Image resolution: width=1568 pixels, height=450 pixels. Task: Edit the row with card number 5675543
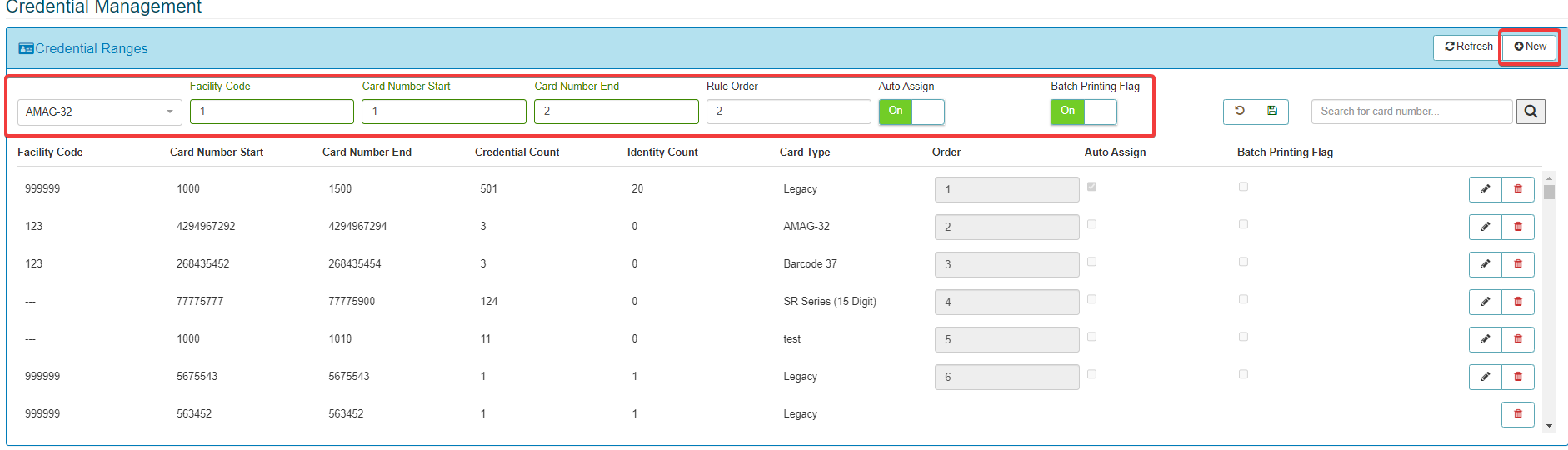tap(1486, 377)
